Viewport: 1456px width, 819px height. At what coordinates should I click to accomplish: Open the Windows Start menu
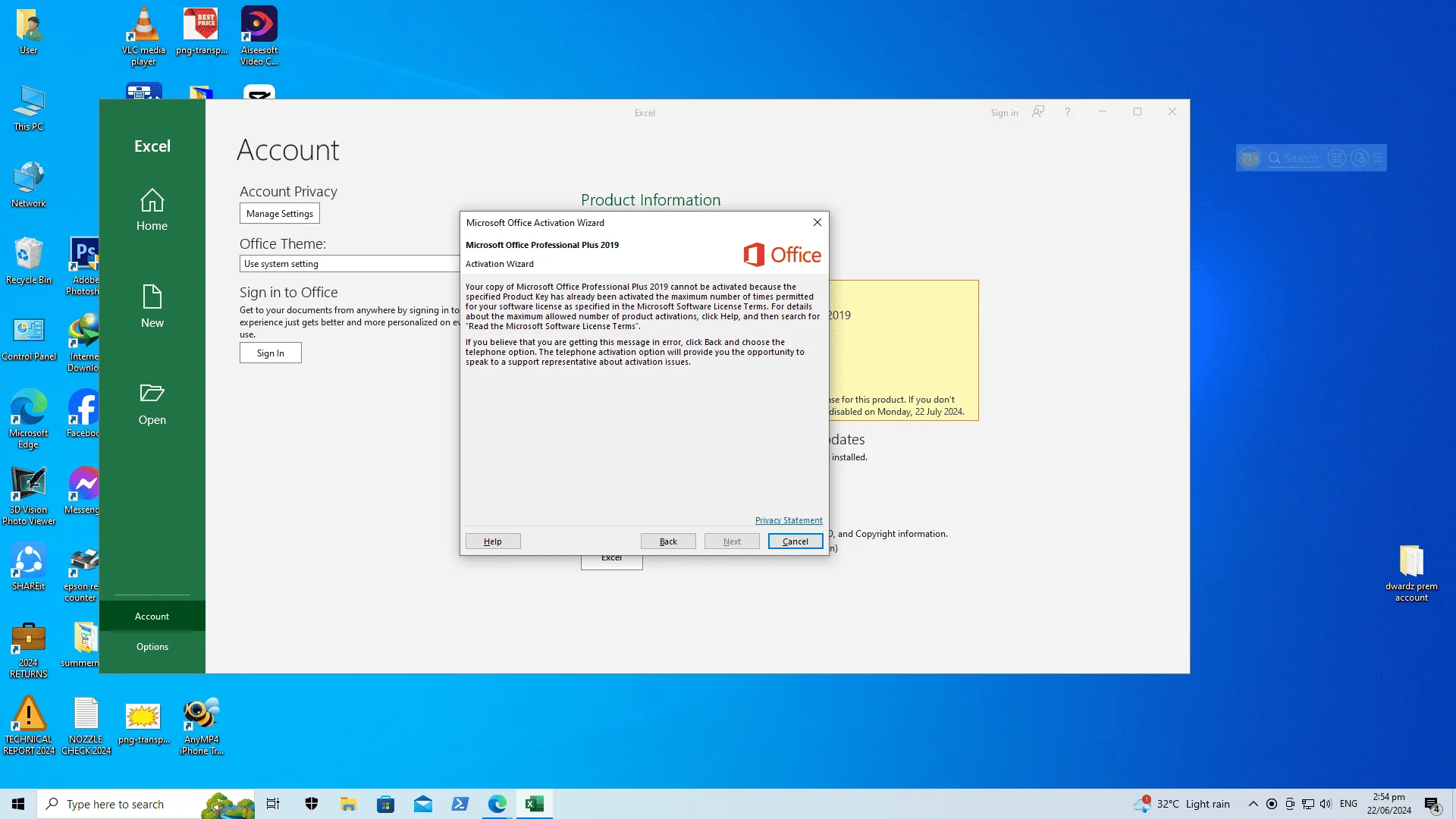[x=18, y=804]
